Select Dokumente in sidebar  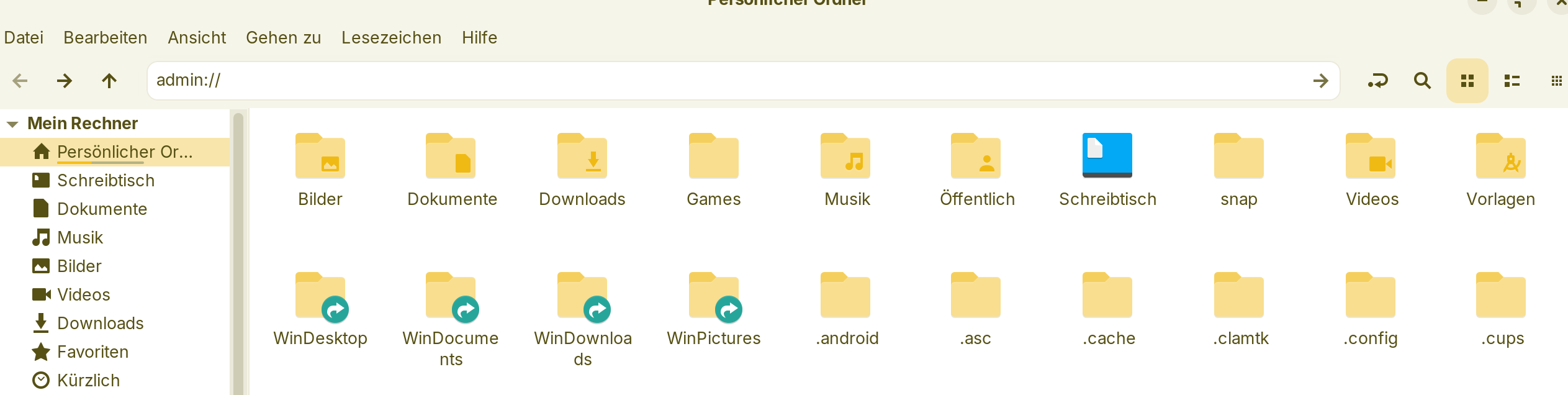[115, 209]
